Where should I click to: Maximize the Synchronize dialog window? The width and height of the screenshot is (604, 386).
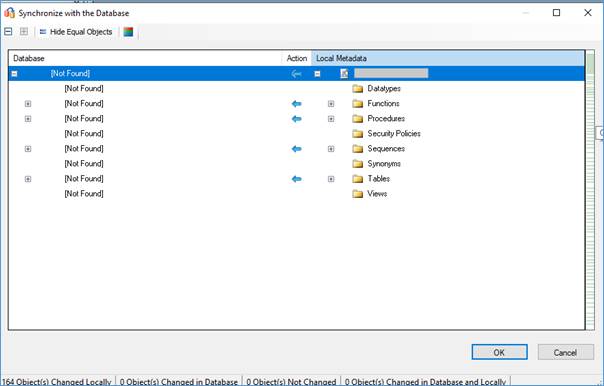tap(556, 13)
